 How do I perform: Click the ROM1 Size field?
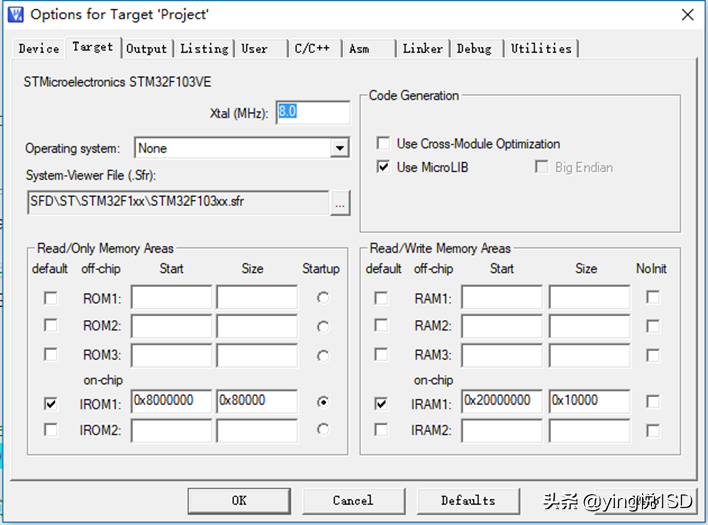[x=257, y=297]
